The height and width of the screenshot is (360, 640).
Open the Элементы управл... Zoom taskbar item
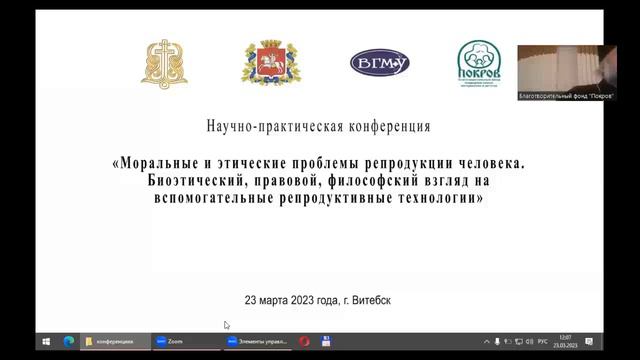258,341
